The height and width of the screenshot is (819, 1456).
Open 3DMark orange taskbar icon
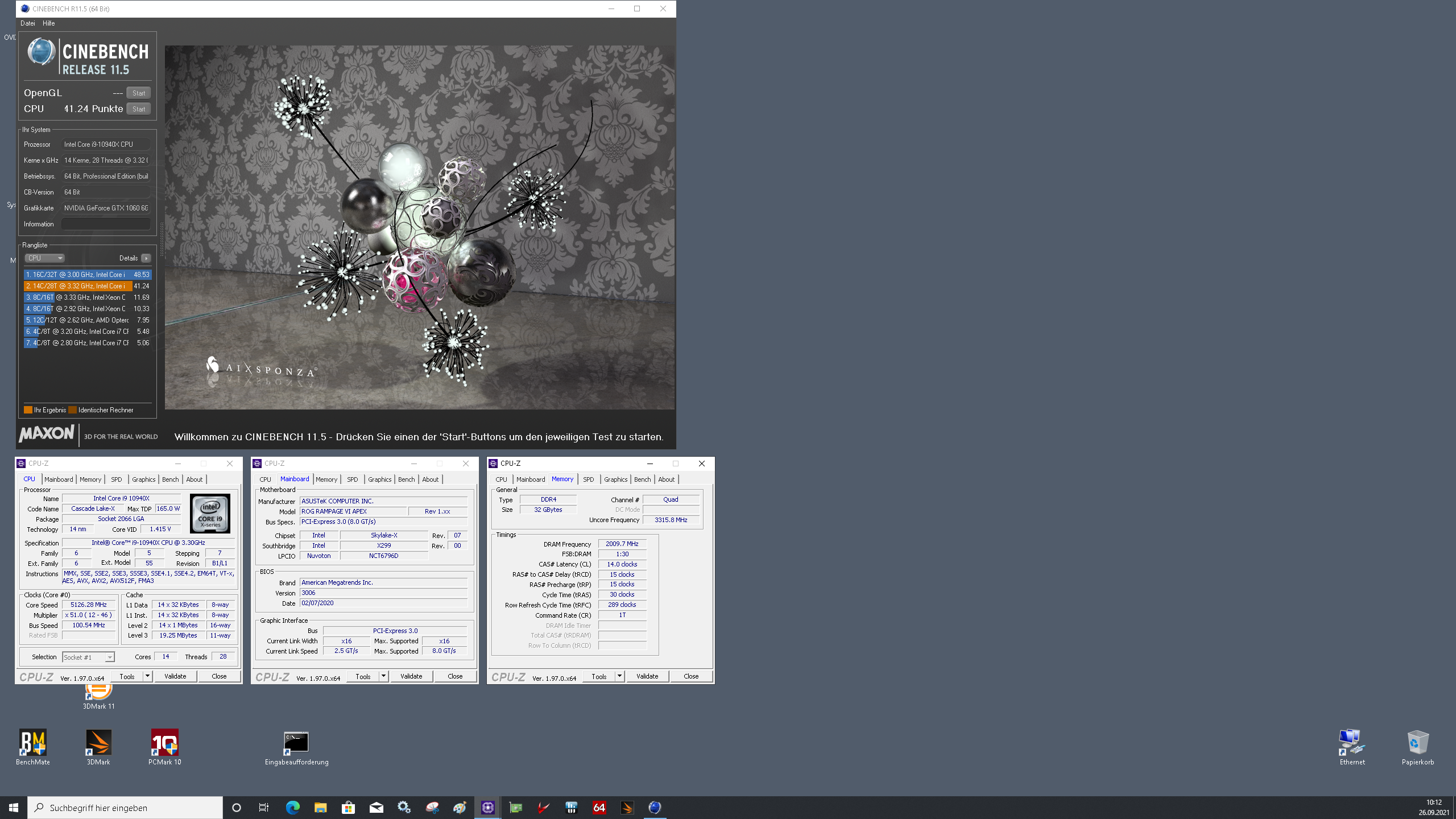coord(627,808)
